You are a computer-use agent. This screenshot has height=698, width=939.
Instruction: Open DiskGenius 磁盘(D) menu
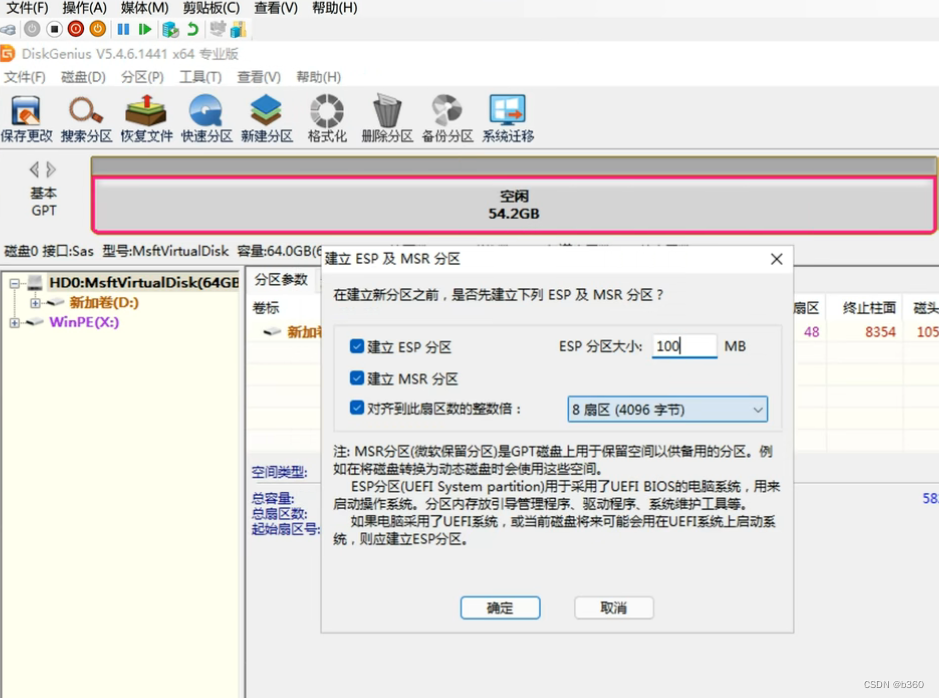click(83, 77)
